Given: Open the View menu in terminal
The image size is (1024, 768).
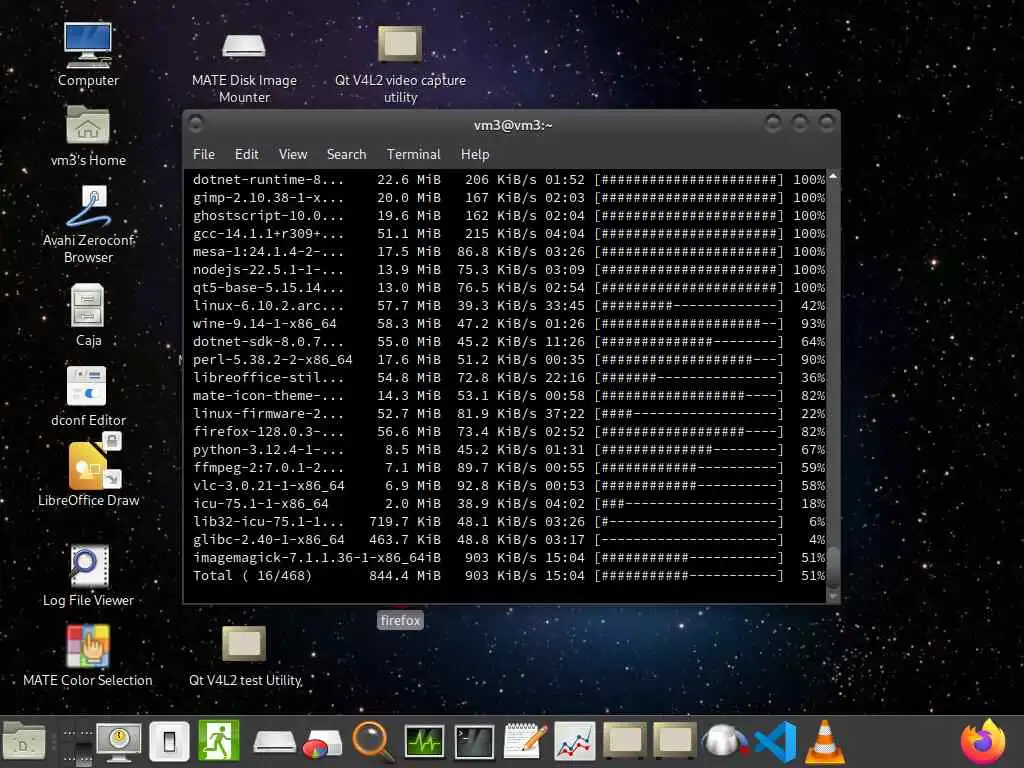Looking at the screenshot, I should click(x=293, y=154).
